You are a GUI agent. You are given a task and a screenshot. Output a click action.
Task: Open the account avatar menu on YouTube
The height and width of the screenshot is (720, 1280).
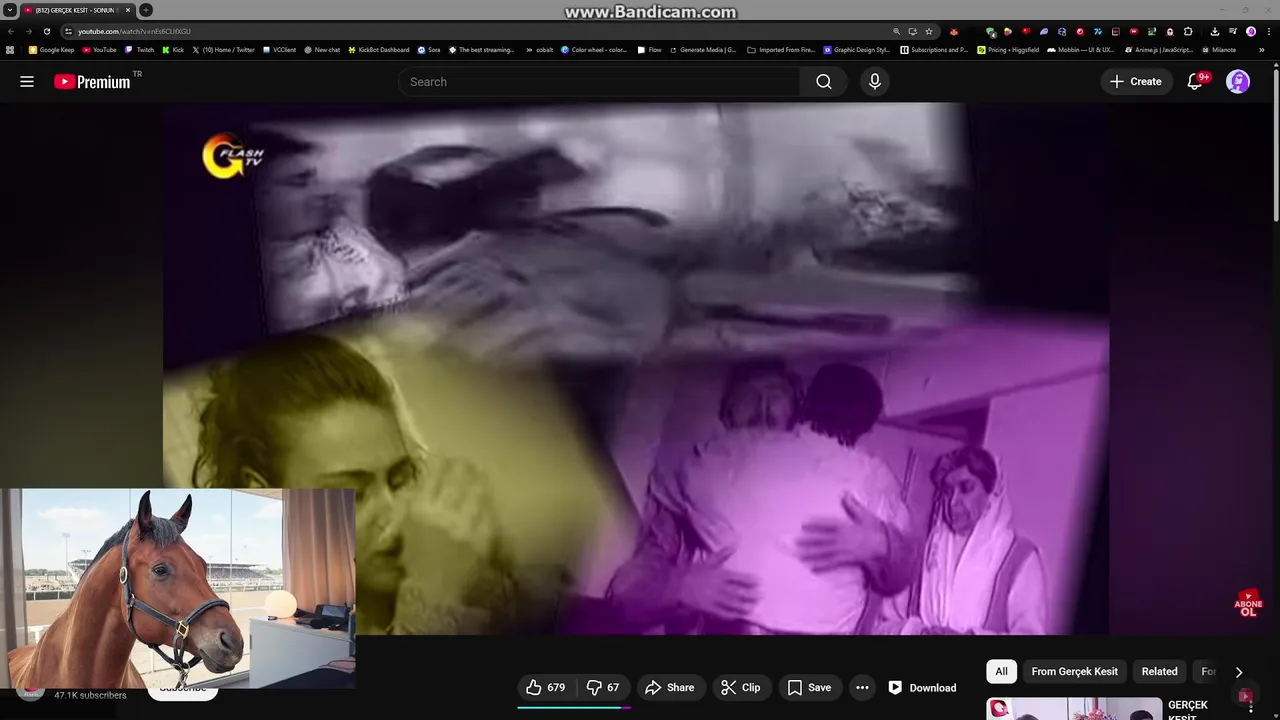(x=1238, y=82)
